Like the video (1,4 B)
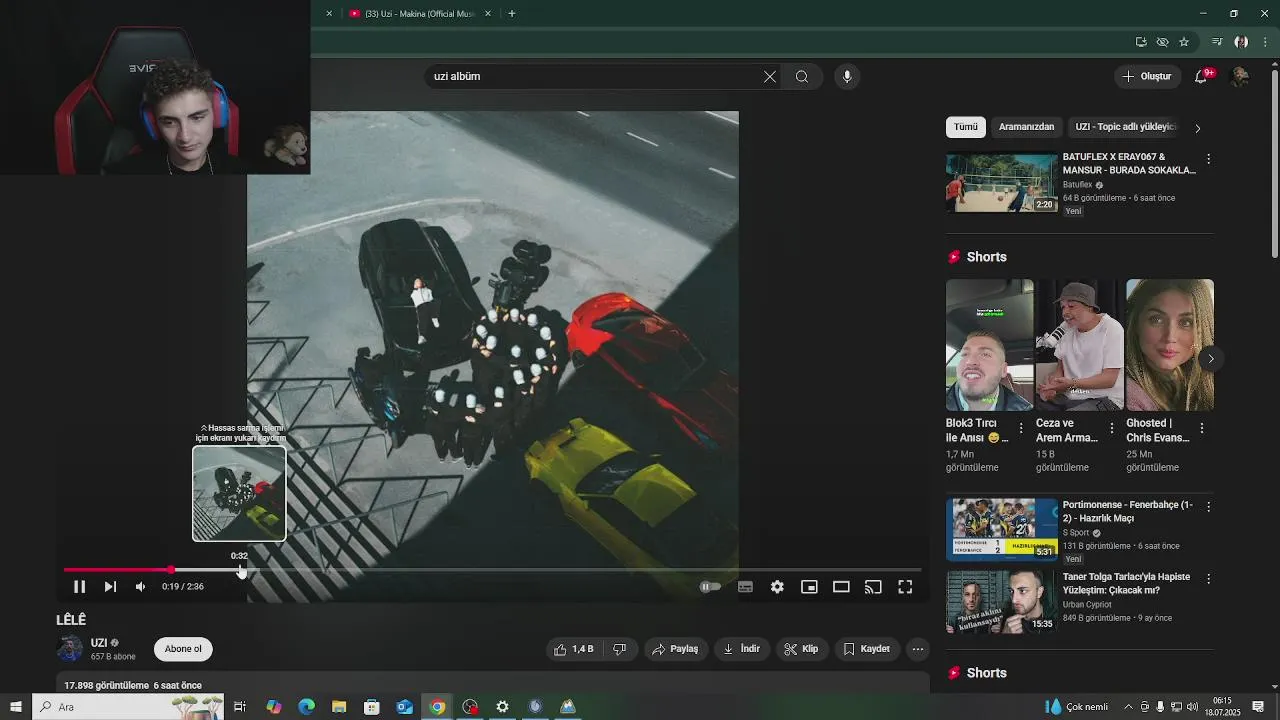This screenshot has height=720, width=1280. click(574, 649)
